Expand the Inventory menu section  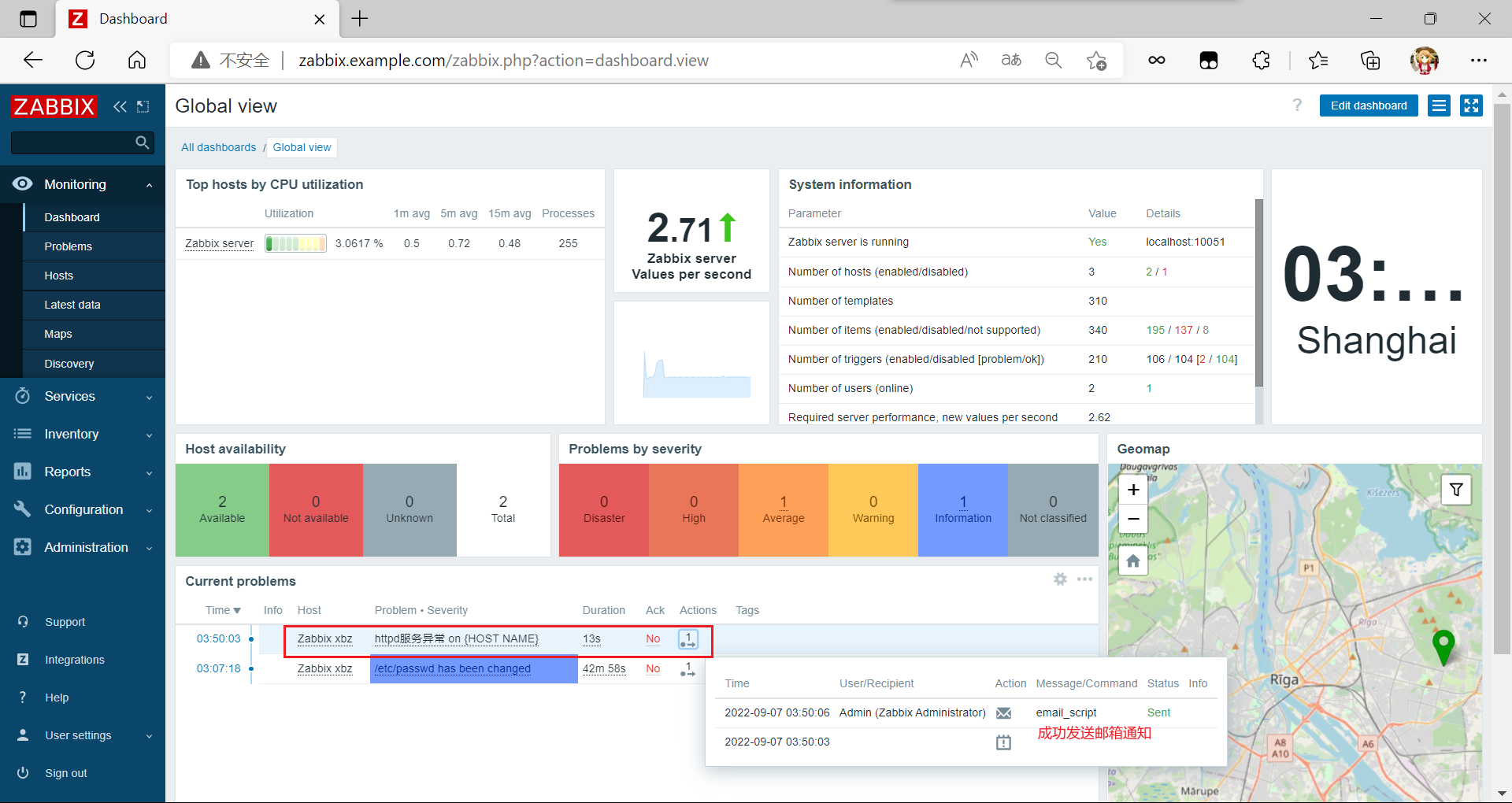83,434
